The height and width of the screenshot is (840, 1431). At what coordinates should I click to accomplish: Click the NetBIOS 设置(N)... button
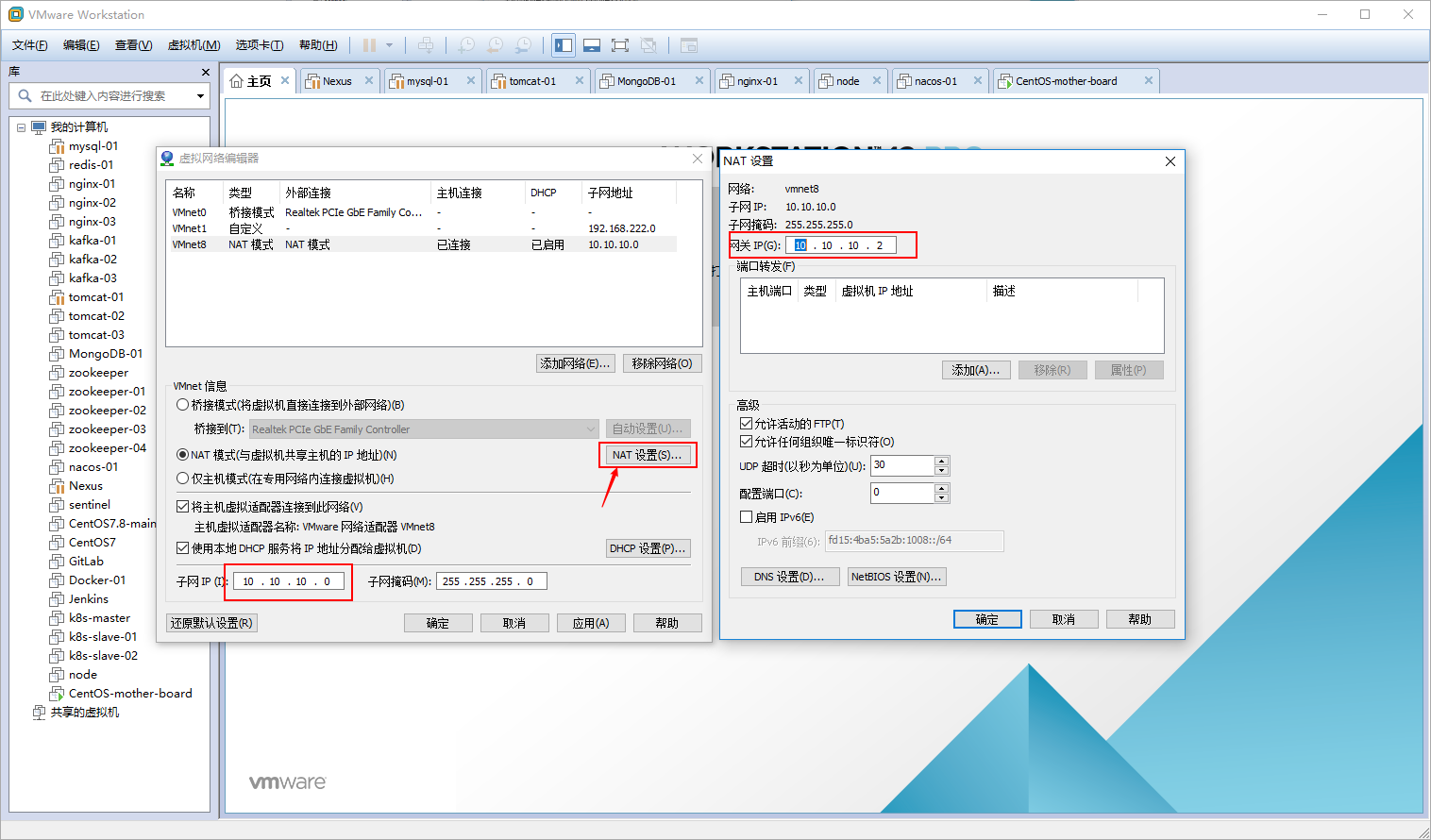pyautogui.click(x=897, y=577)
